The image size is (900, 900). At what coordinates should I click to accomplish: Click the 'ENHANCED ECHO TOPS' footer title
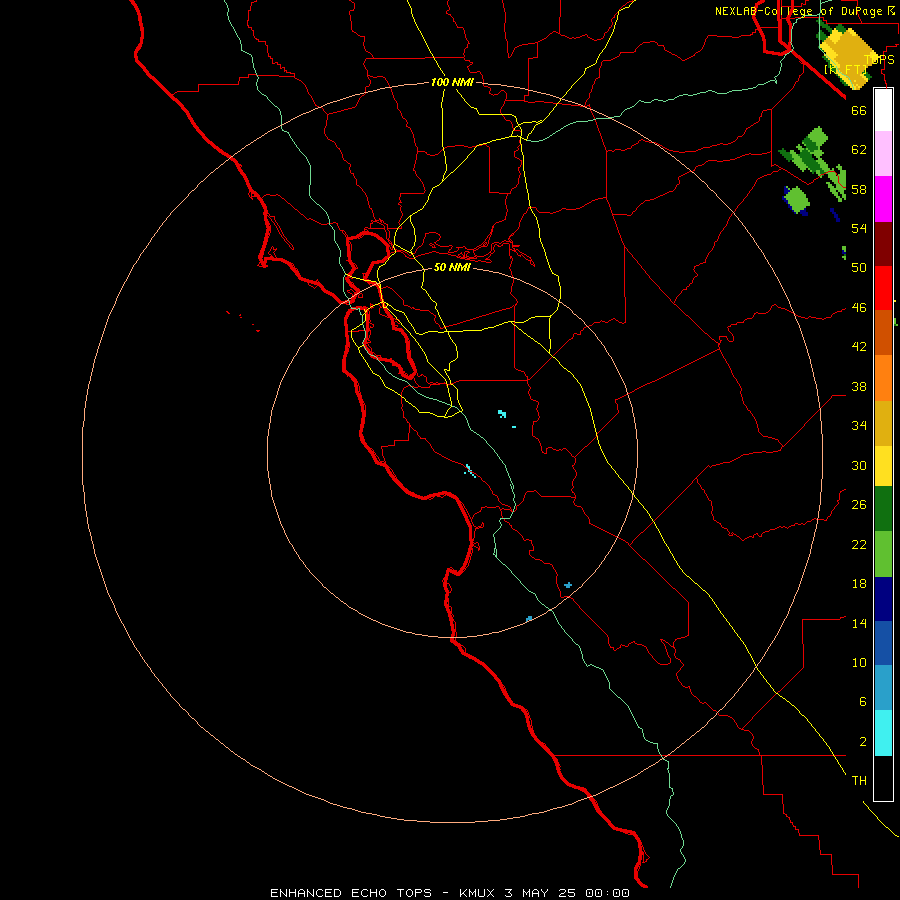(351, 893)
